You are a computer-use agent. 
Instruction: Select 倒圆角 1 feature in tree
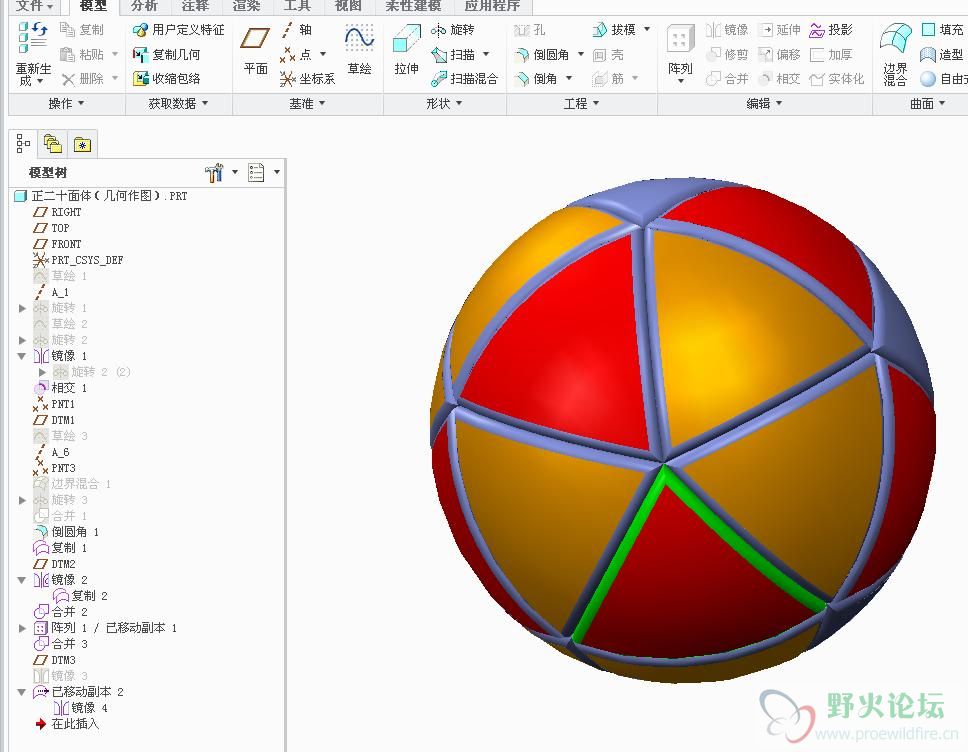click(x=66, y=532)
